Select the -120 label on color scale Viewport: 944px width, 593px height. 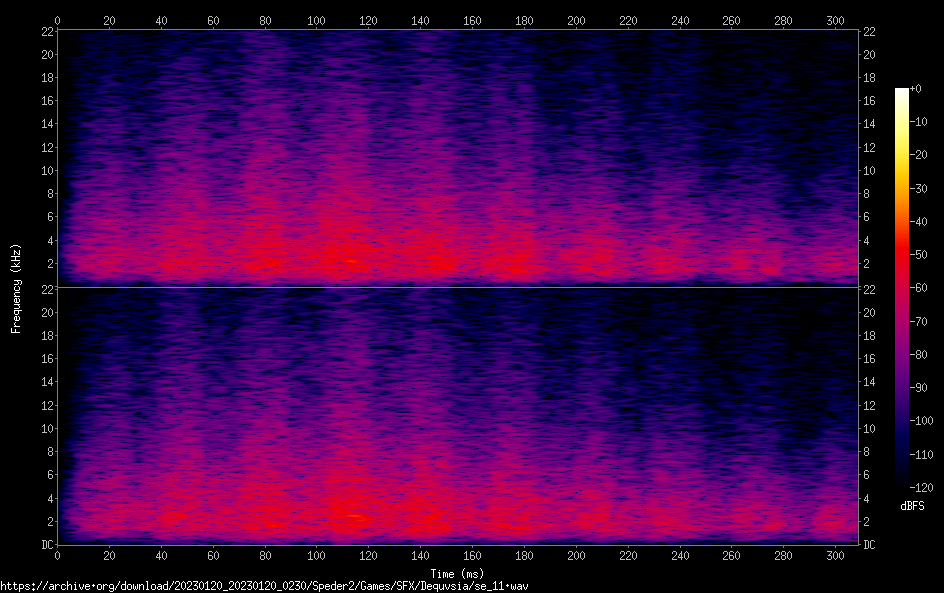click(x=922, y=487)
